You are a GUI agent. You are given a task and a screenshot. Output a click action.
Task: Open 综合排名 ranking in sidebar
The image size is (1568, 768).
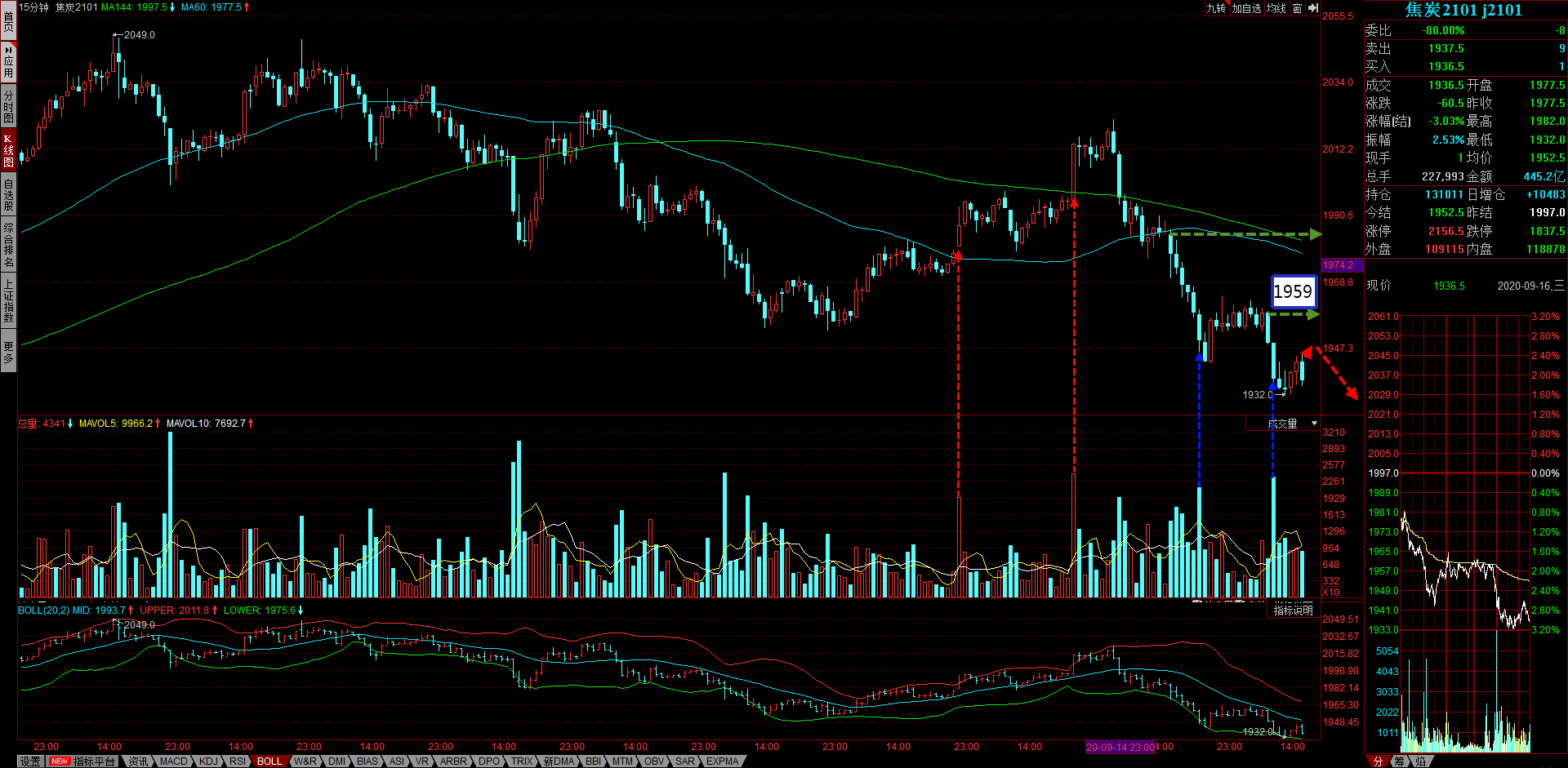[x=8, y=244]
